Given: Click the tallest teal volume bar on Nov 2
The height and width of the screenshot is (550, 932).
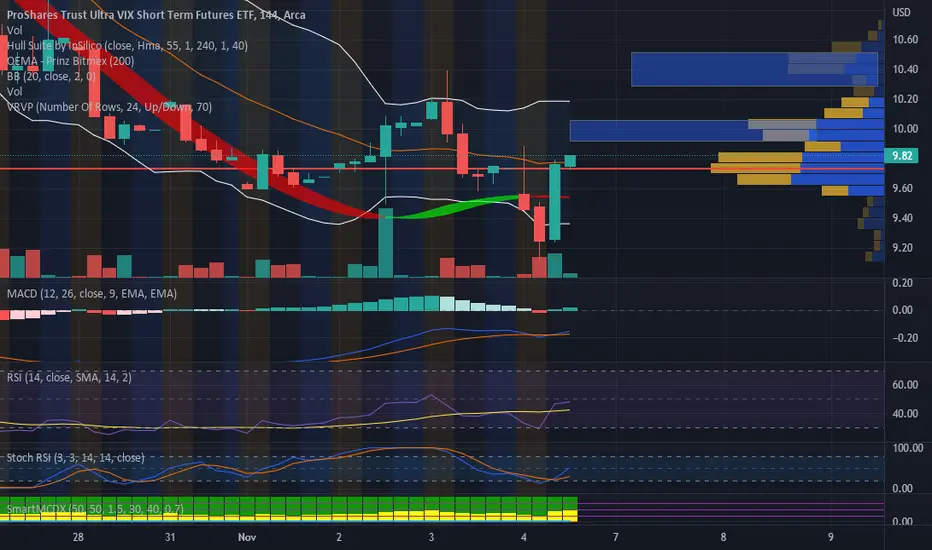Looking at the screenshot, I should 385,243.
